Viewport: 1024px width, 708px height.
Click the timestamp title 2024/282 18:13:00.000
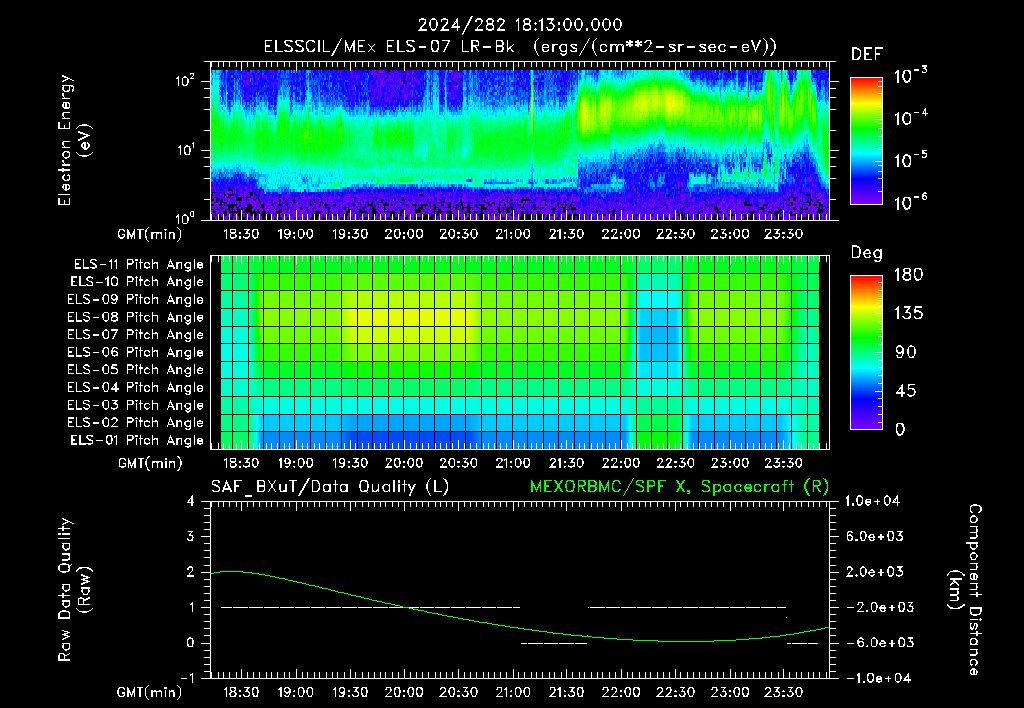point(520,25)
